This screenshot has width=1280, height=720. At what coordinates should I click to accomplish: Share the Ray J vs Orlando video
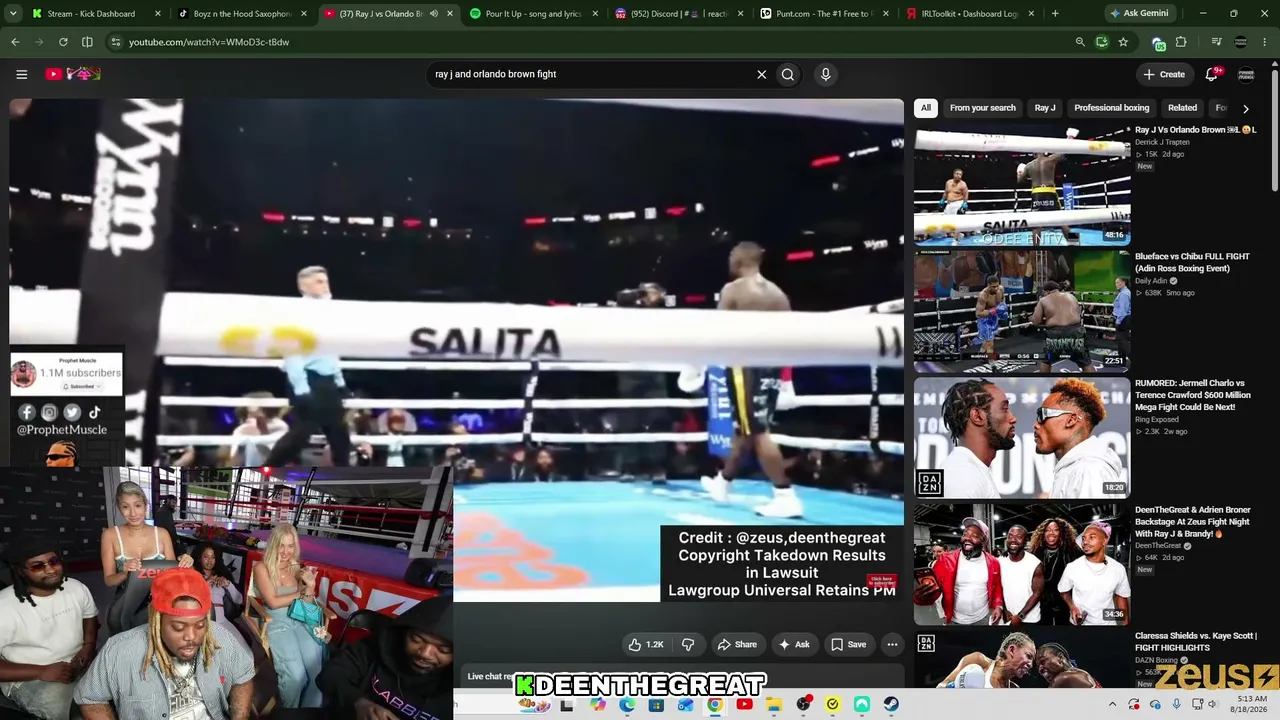point(738,645)
